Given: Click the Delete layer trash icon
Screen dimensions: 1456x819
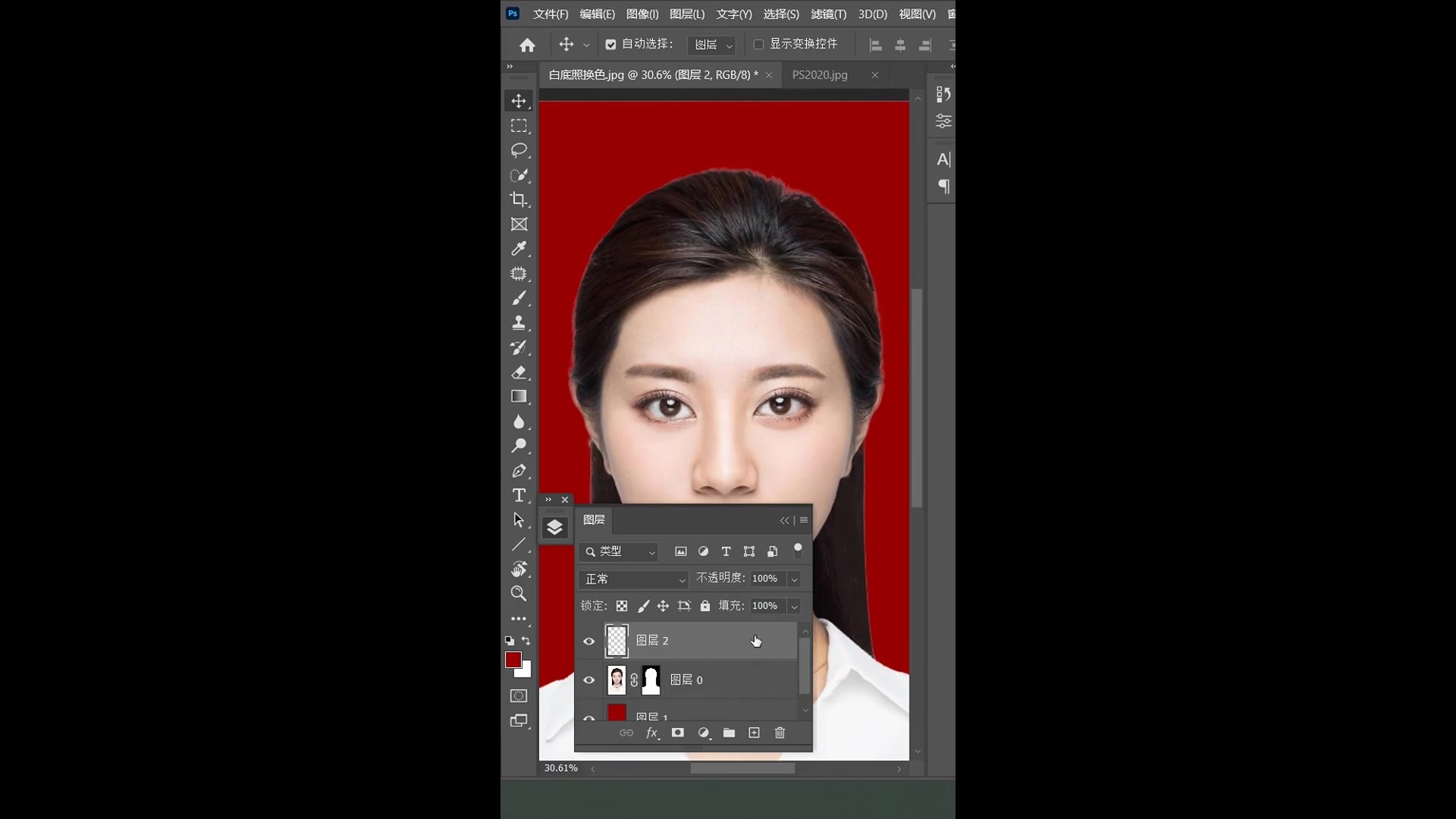Looking at the screenshot, I should pyautogui.click(x=781, y=733).
